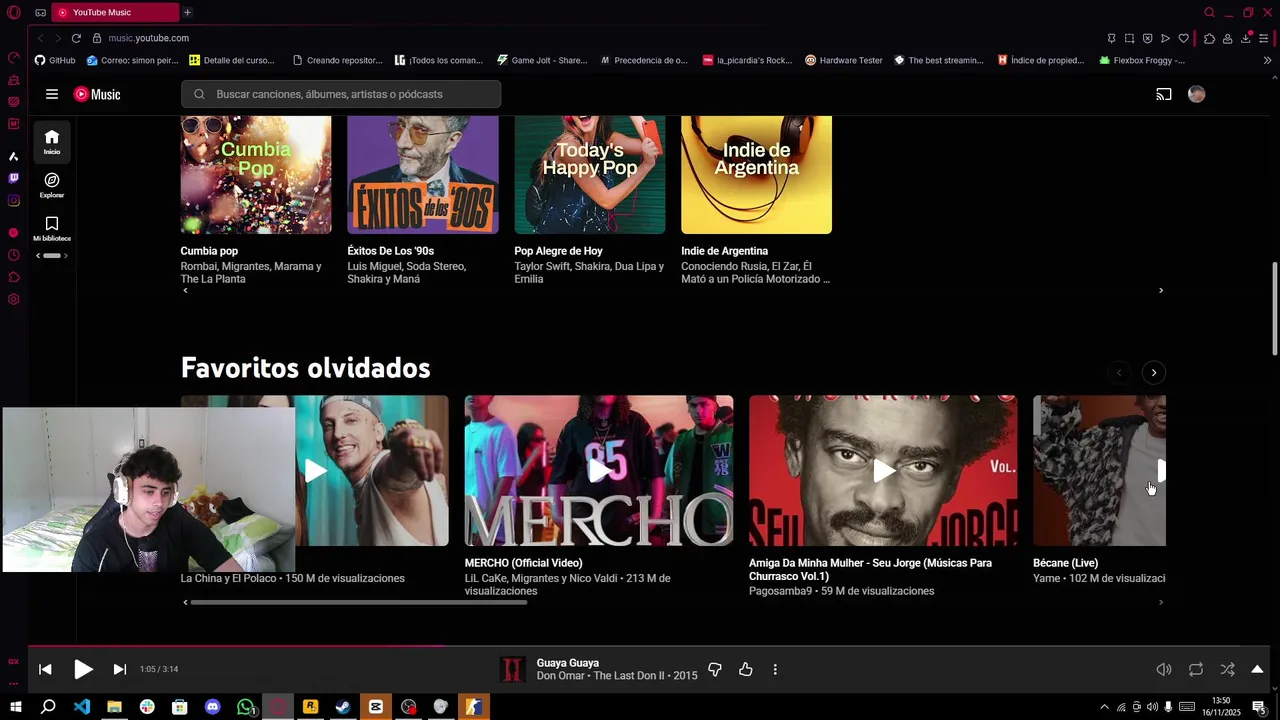Open WhatsApp from taskbar

click(245, 707)
